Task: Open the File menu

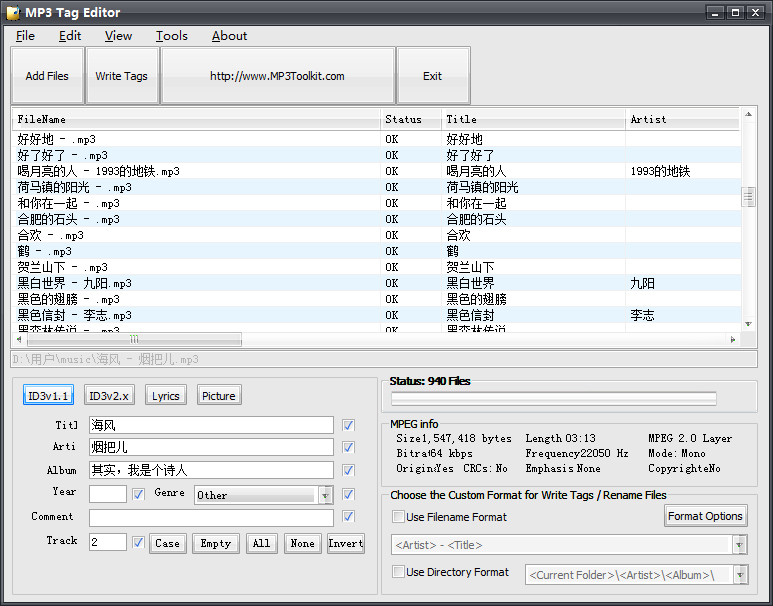Action: click(x=25, y=36)
